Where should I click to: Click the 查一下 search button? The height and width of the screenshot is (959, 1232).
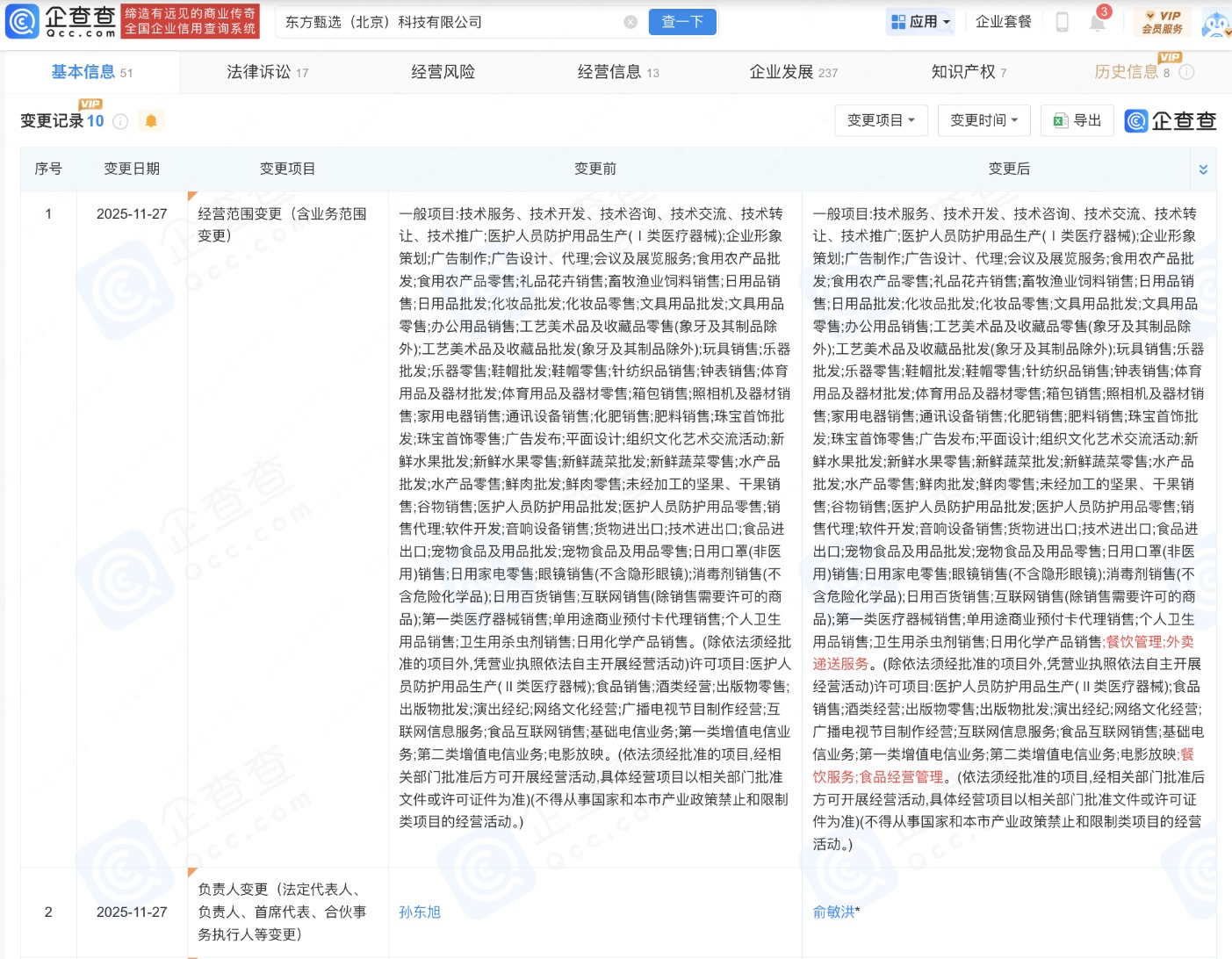tap(682, 22)
